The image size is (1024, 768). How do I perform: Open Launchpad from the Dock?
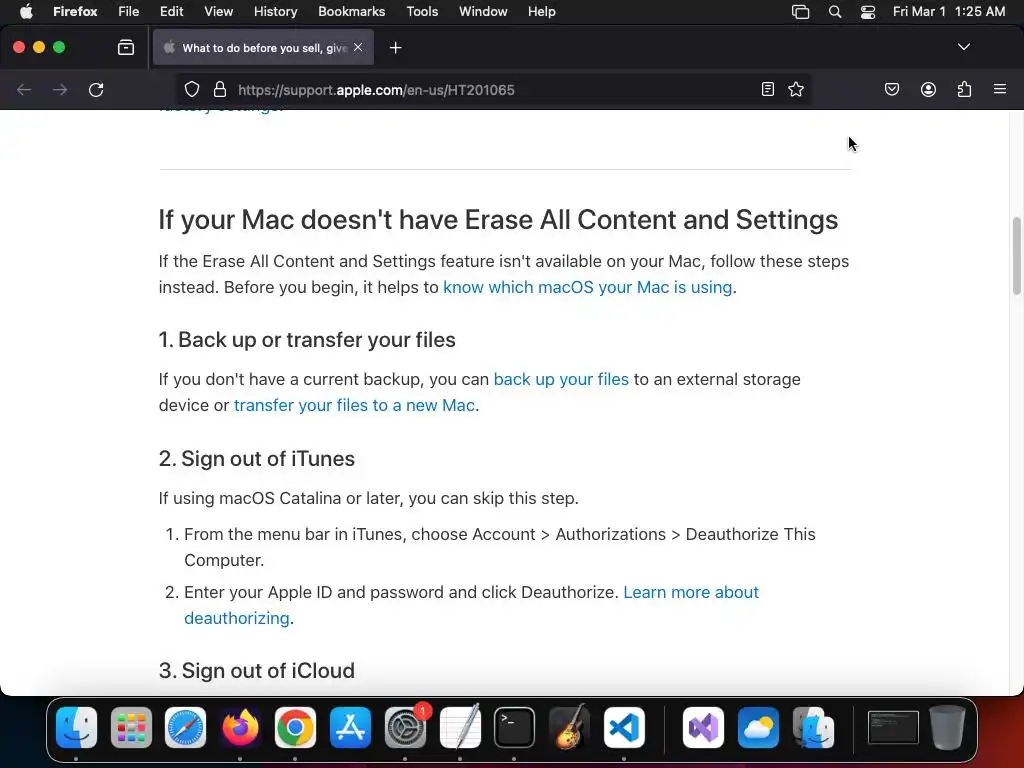[x=131, y=728]
